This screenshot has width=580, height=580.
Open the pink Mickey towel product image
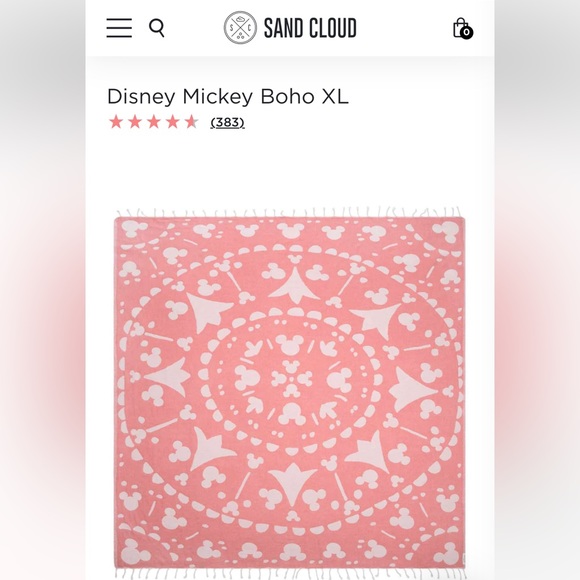290,394
